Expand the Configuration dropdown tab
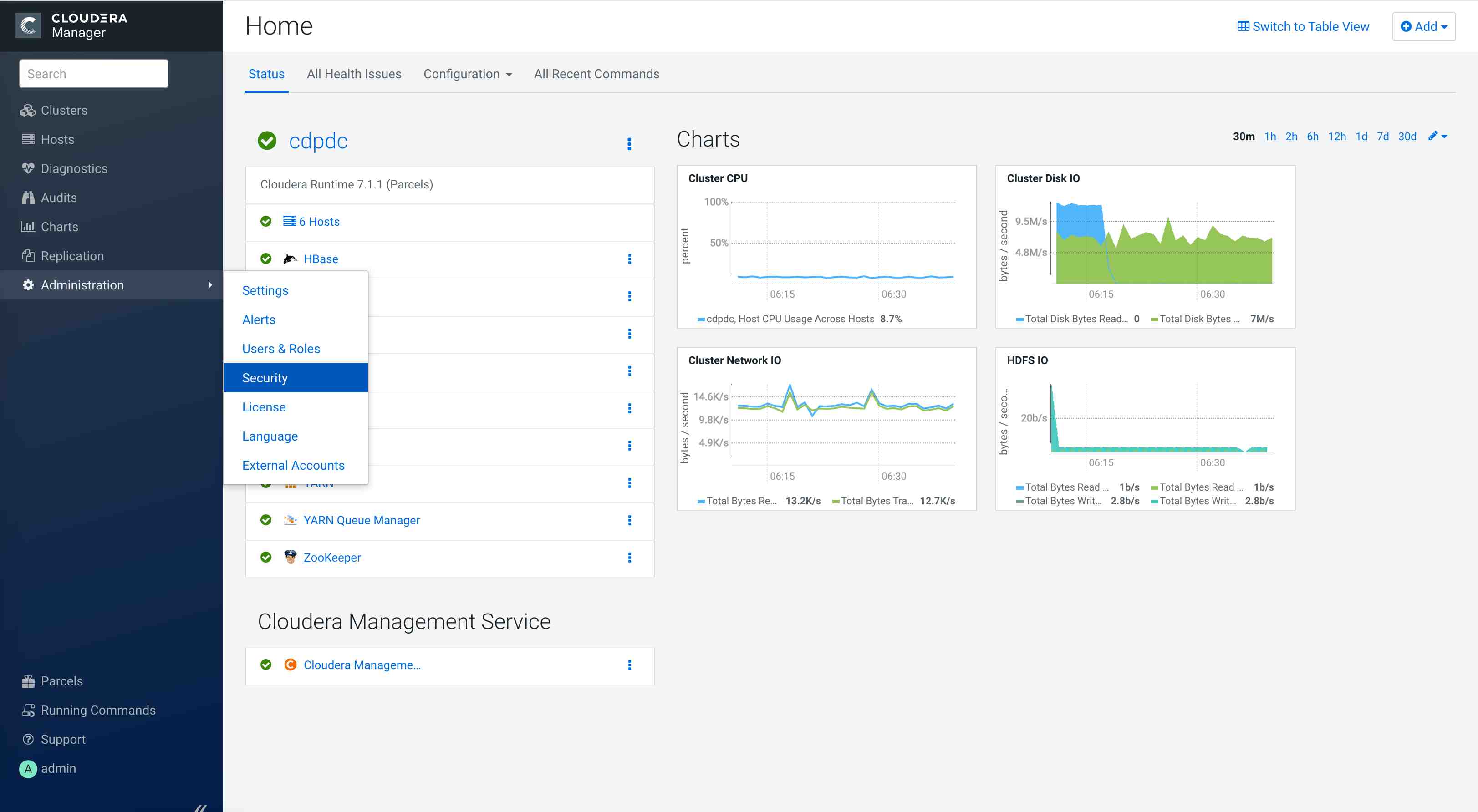1478x812 pixels. coord(468,74)
